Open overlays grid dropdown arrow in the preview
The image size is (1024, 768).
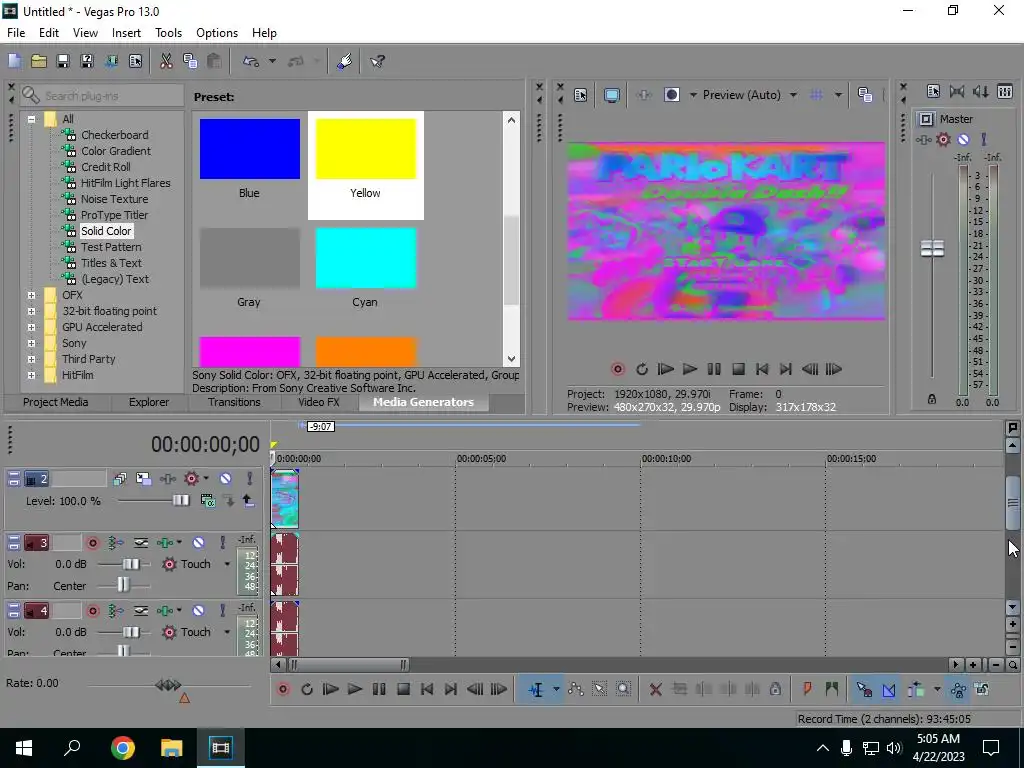tap(837, 95)
